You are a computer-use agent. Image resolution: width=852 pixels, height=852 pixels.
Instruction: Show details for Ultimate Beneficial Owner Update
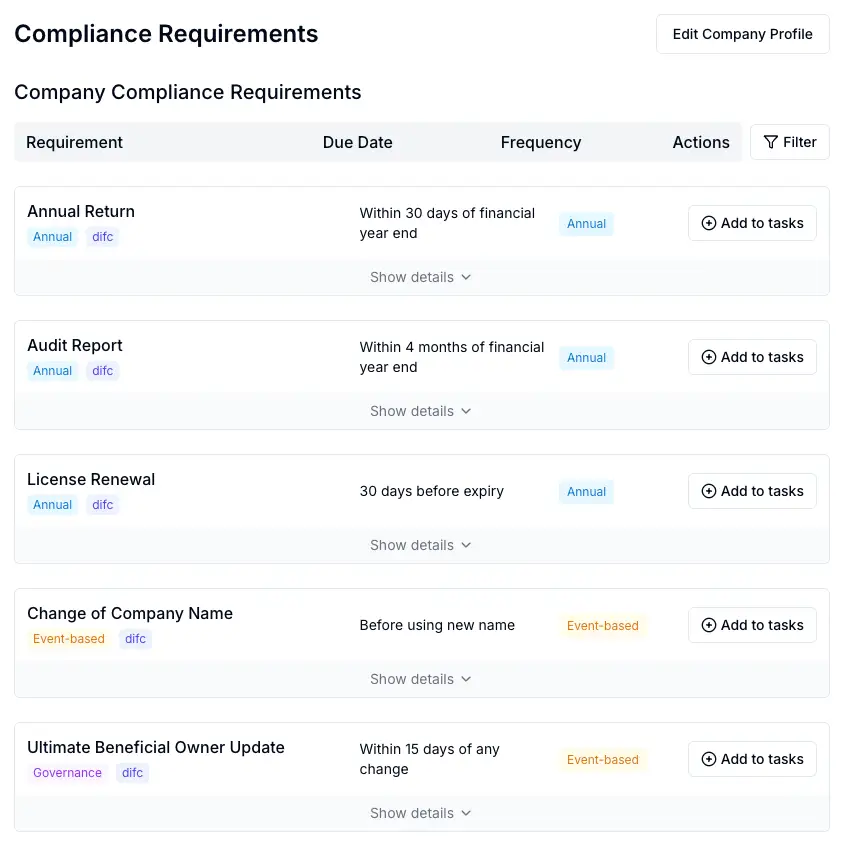click(x=420, y=813)
